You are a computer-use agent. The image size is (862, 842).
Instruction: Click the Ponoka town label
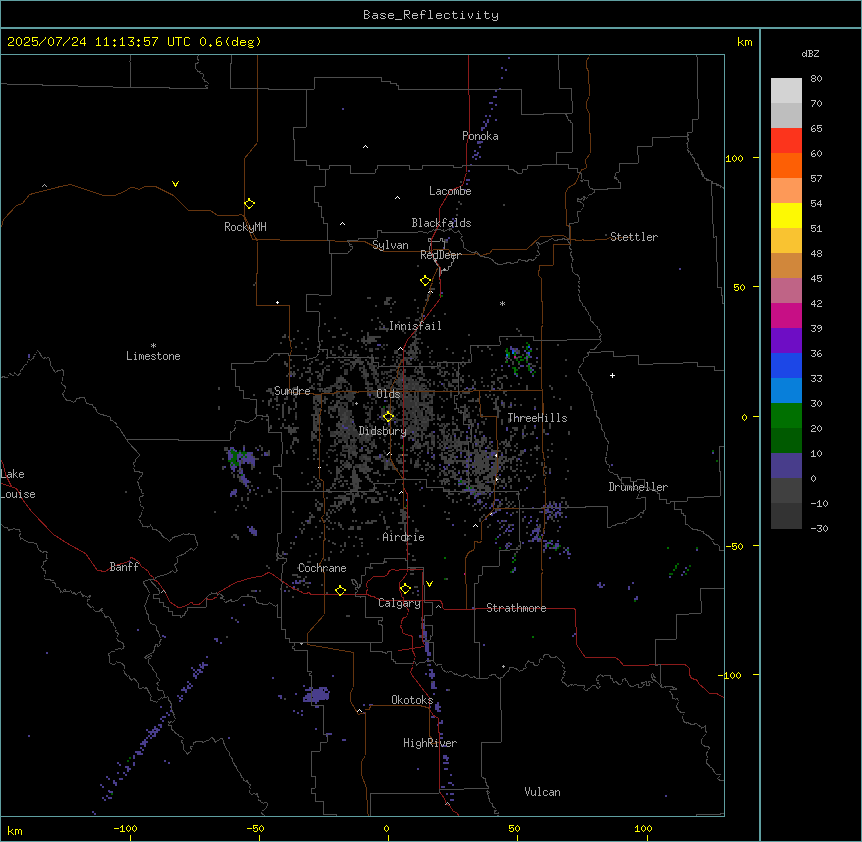[480, 136]
